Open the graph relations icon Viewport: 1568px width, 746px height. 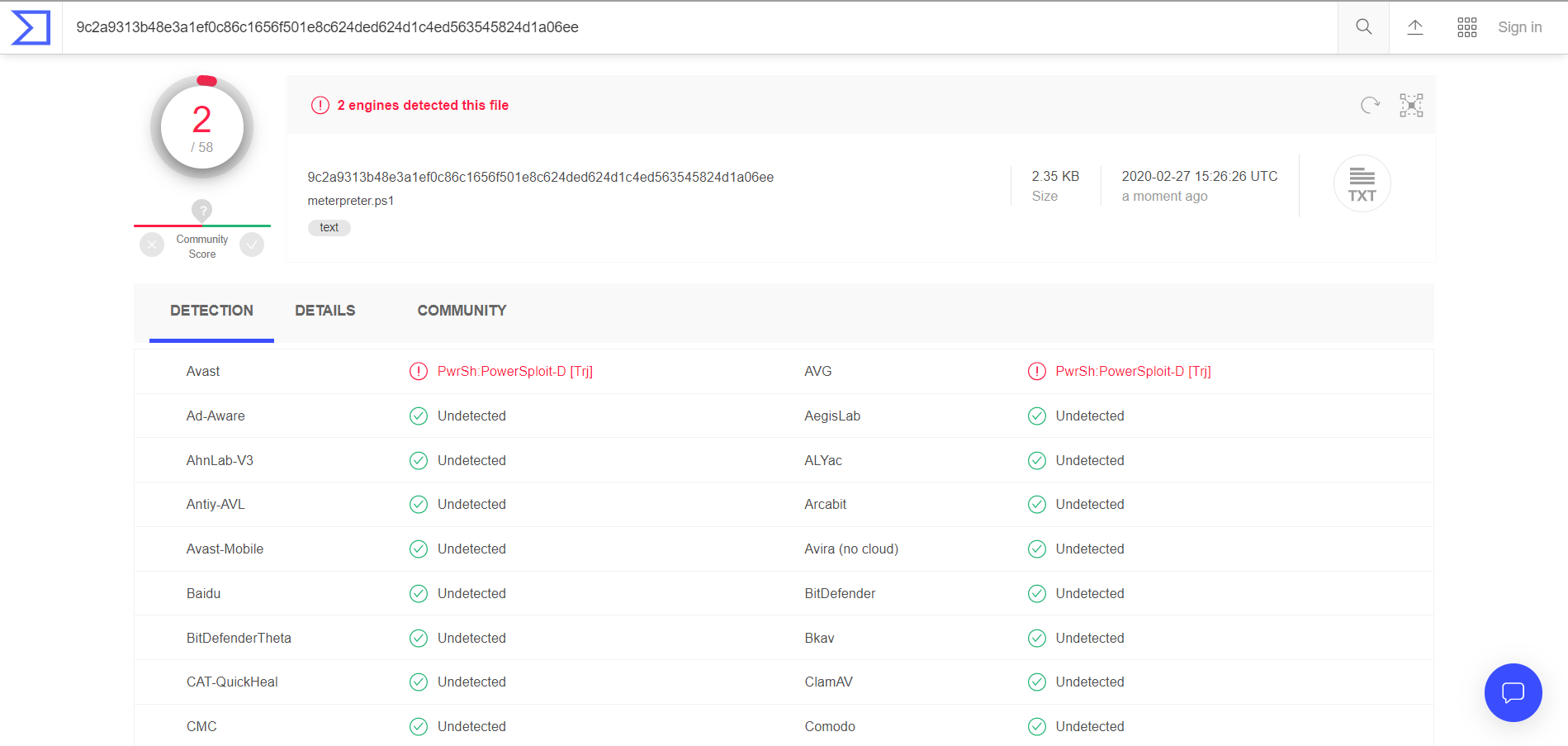click(x=1411, y=105)
